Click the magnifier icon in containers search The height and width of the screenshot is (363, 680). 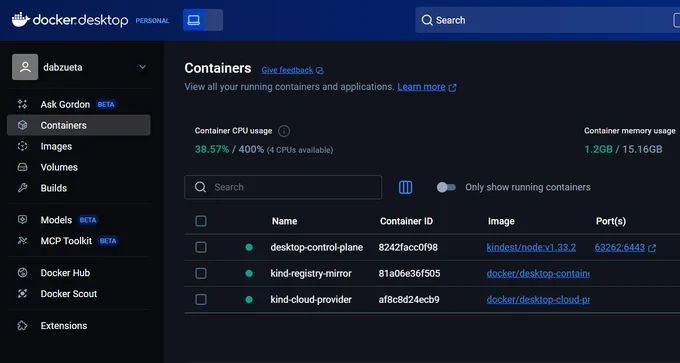tap(200, 187)
